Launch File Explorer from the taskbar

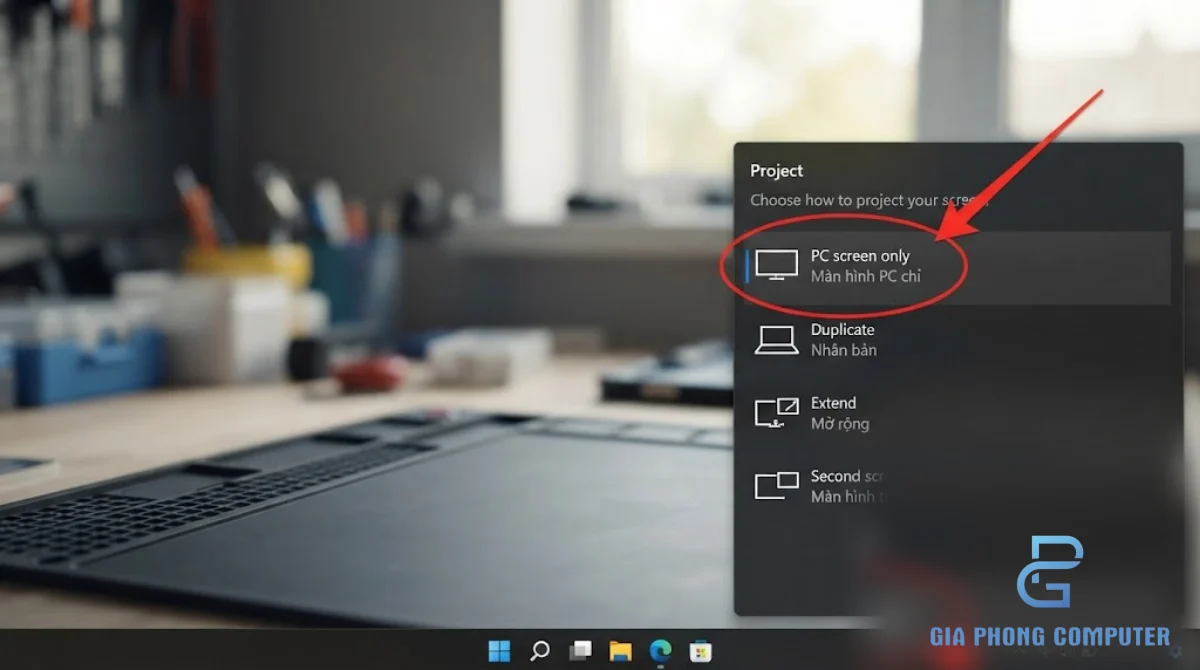click(x=621, y=651)
